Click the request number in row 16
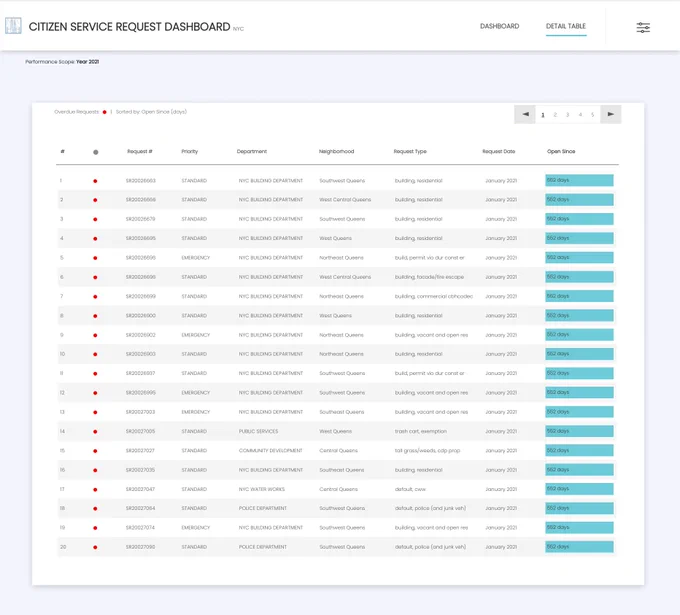This screenshot has height=615, width=680. tap(141, 470)
